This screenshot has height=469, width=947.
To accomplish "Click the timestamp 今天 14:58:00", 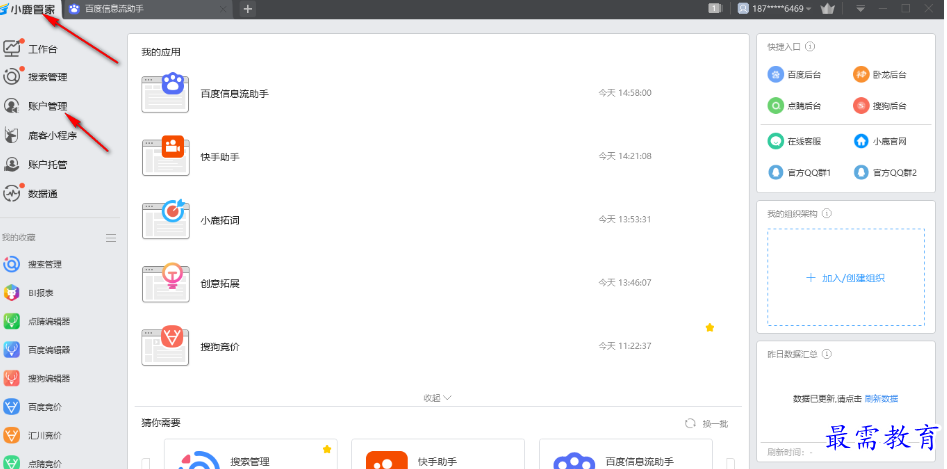I will [625, 93].
